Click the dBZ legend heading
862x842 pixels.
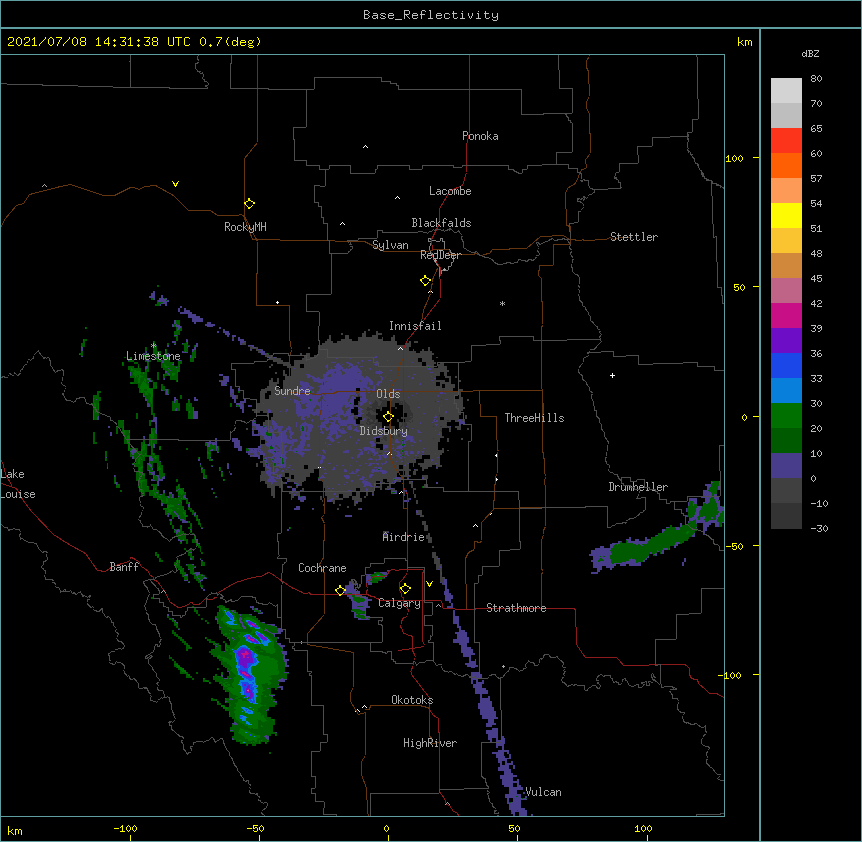pos(810,54)
